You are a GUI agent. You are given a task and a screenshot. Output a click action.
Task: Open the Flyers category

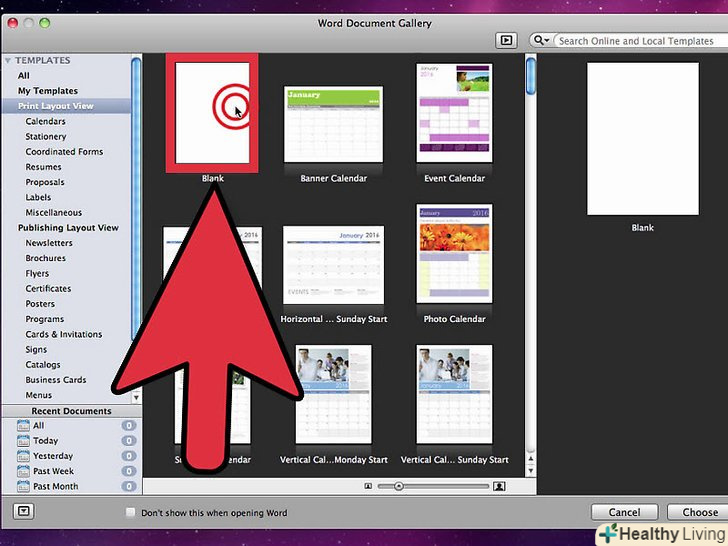37,273
